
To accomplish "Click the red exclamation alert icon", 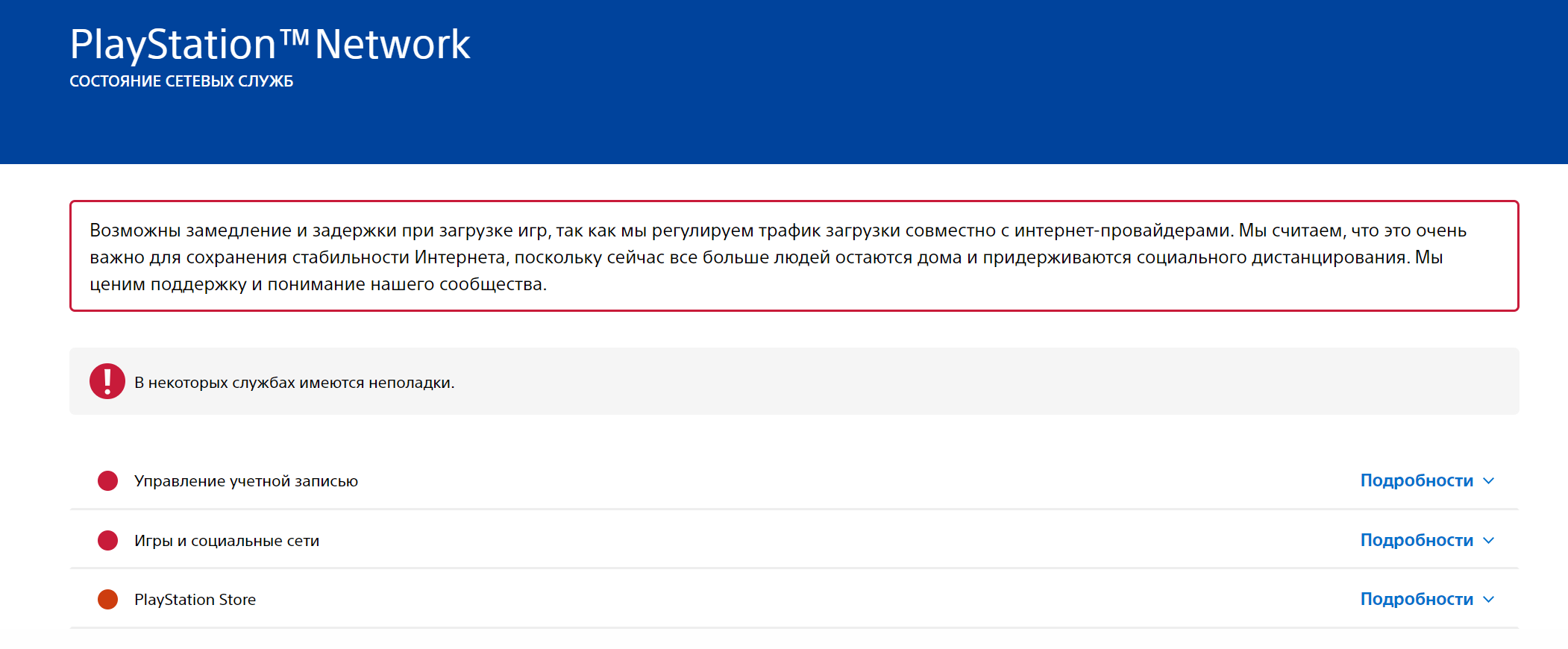I will tap(107, 381).
